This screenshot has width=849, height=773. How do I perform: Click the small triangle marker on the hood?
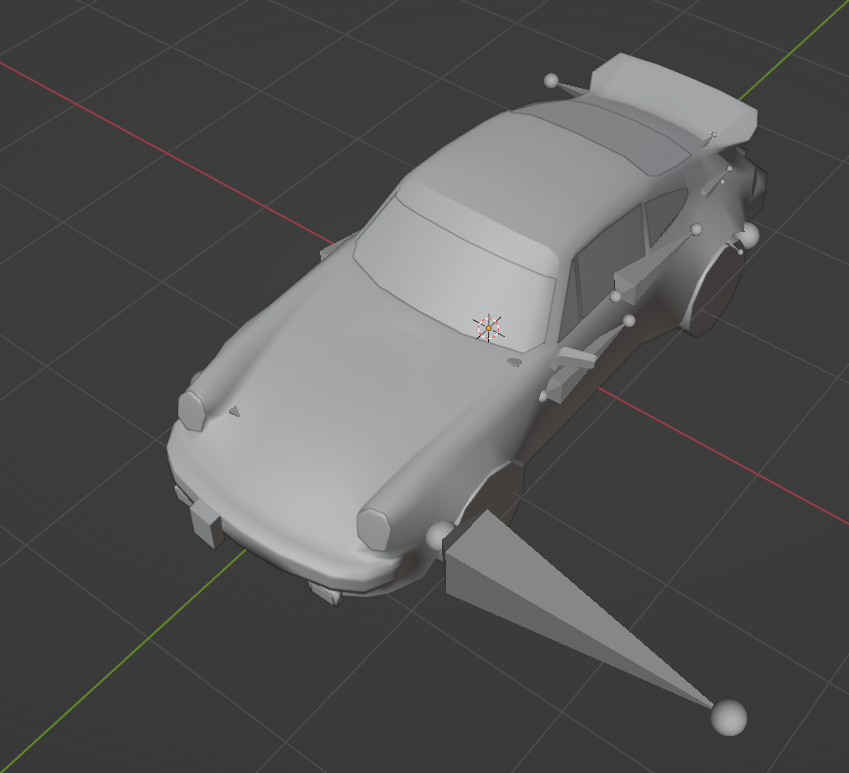click(234, 411)
